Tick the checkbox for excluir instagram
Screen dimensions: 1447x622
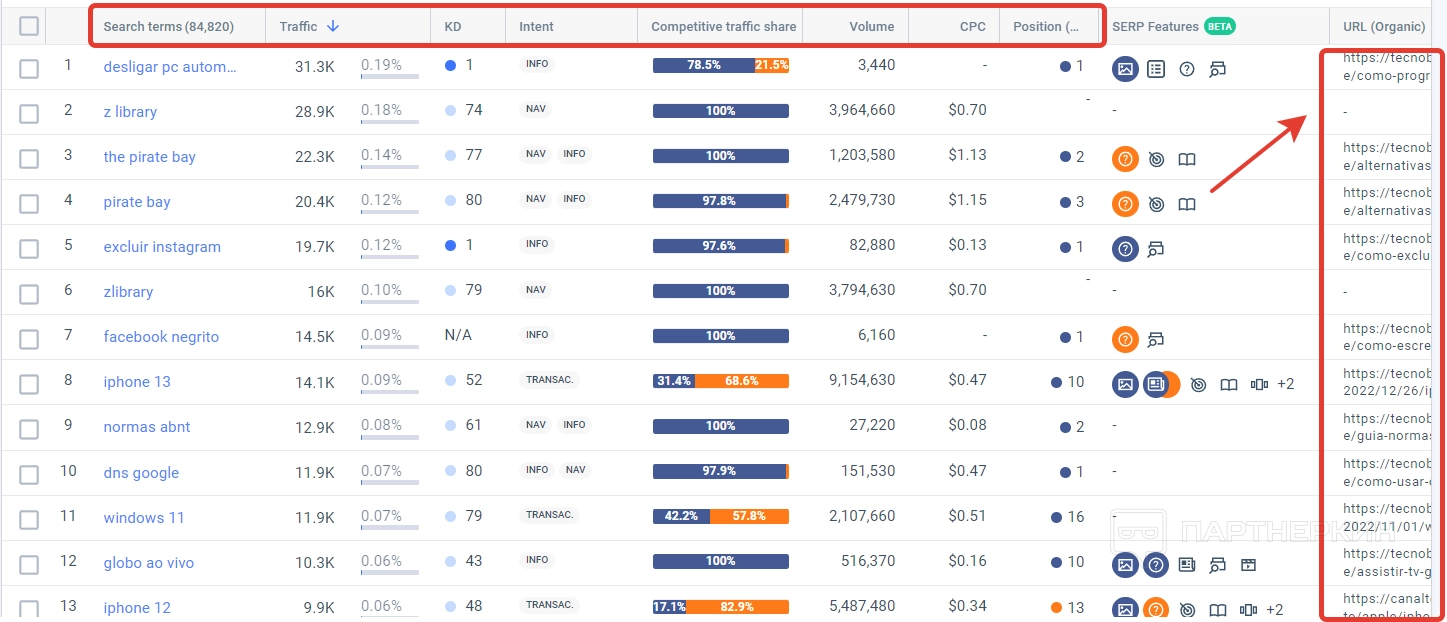click(x=29, y=249)
